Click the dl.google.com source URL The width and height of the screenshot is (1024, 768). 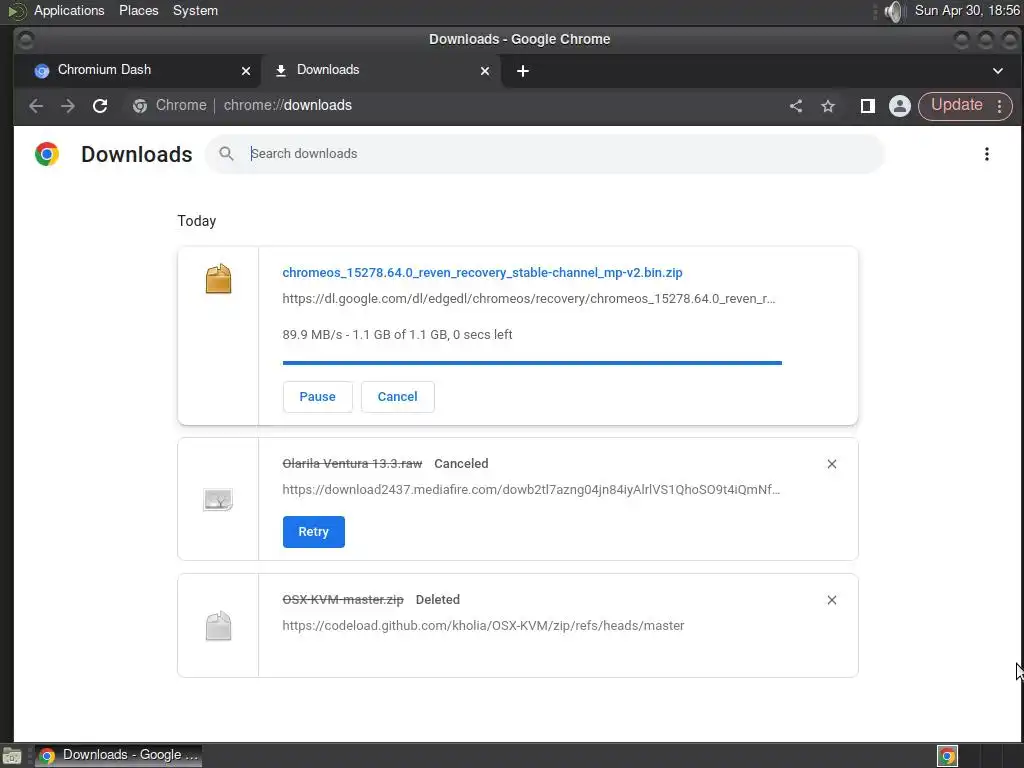click(528, 299)
